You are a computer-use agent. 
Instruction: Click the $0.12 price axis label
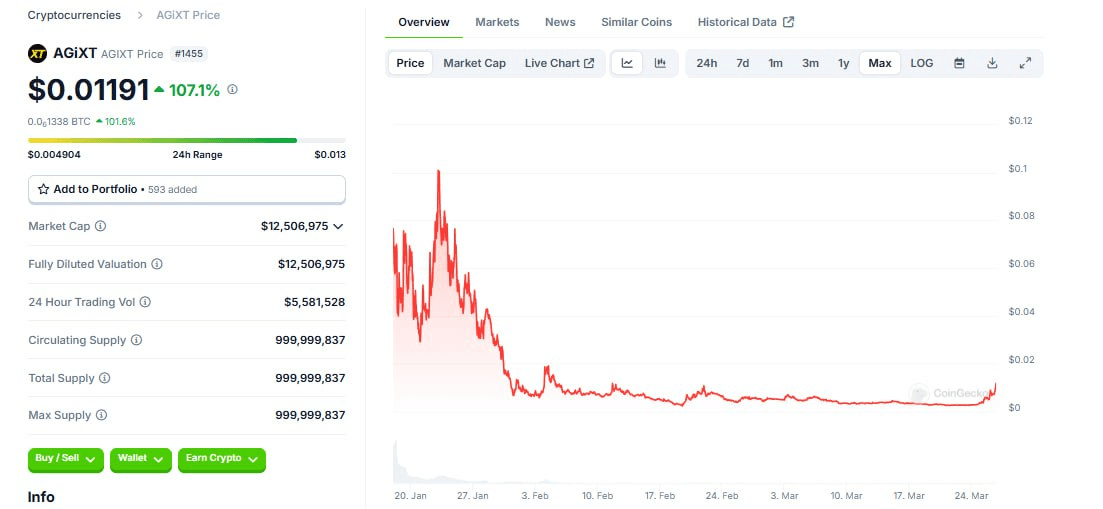tap(1020, 121)
